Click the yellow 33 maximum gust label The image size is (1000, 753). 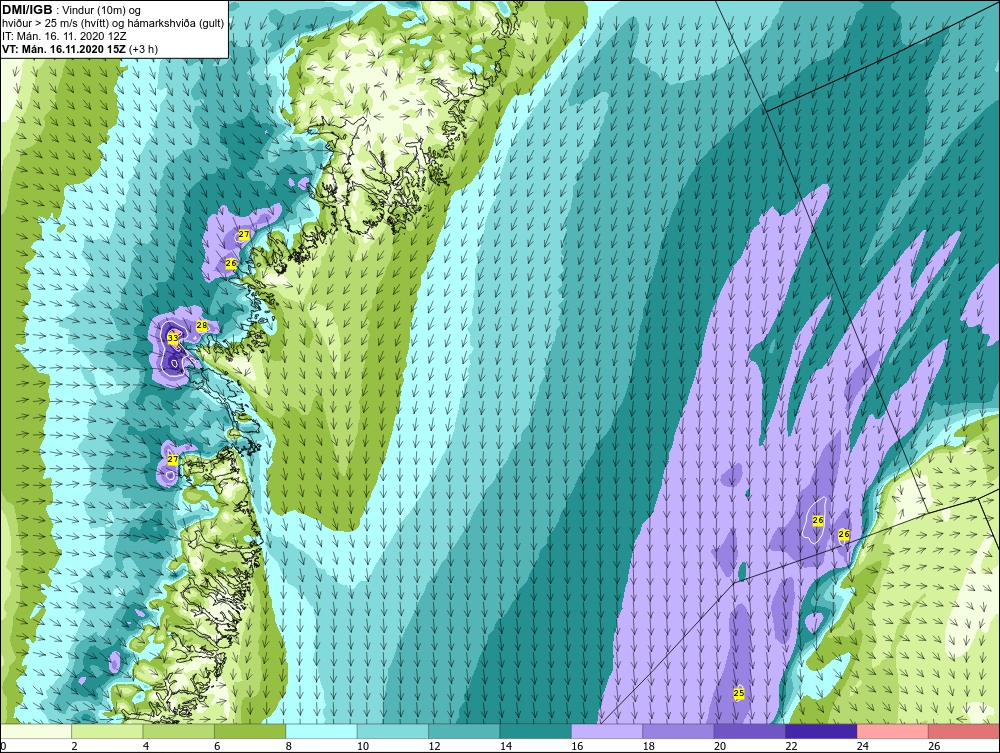tap(173, 338)
